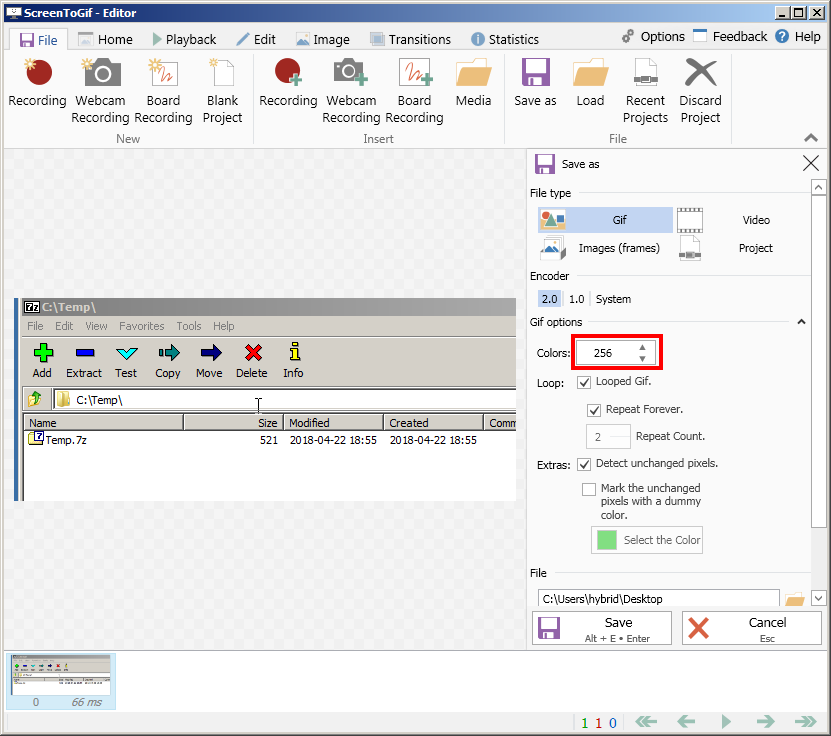831x736 pixels.
Task: Insert a Board Recording from the Insert group
Action: click(x=414, y=91)
